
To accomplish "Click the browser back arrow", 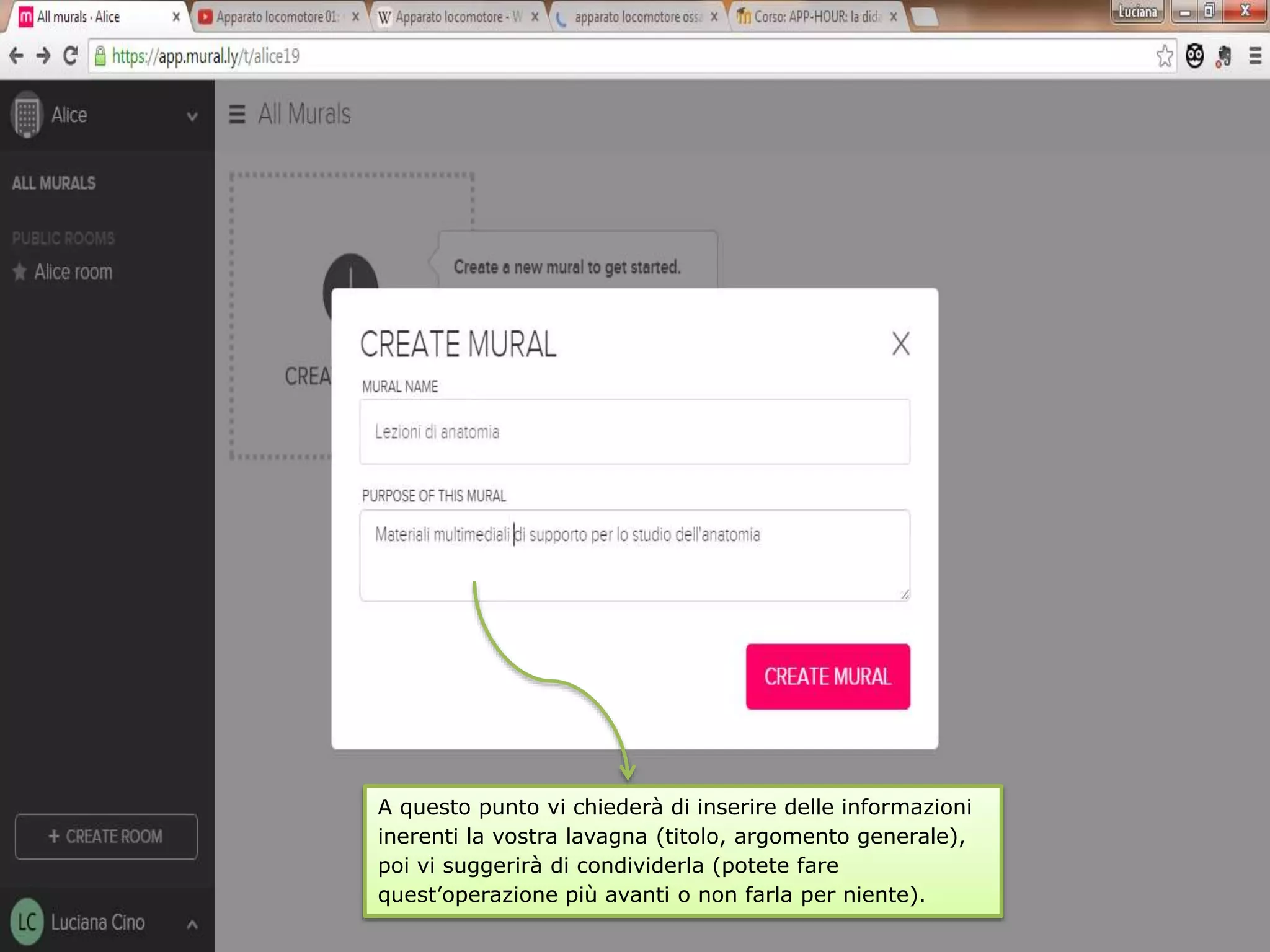I will pyautogui.click(x=16, y=56).
